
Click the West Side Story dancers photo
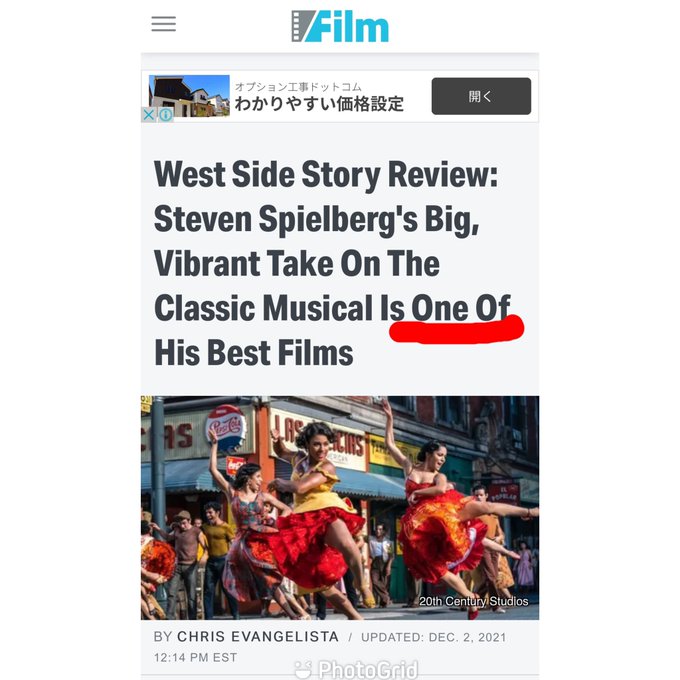click(340, 507)
